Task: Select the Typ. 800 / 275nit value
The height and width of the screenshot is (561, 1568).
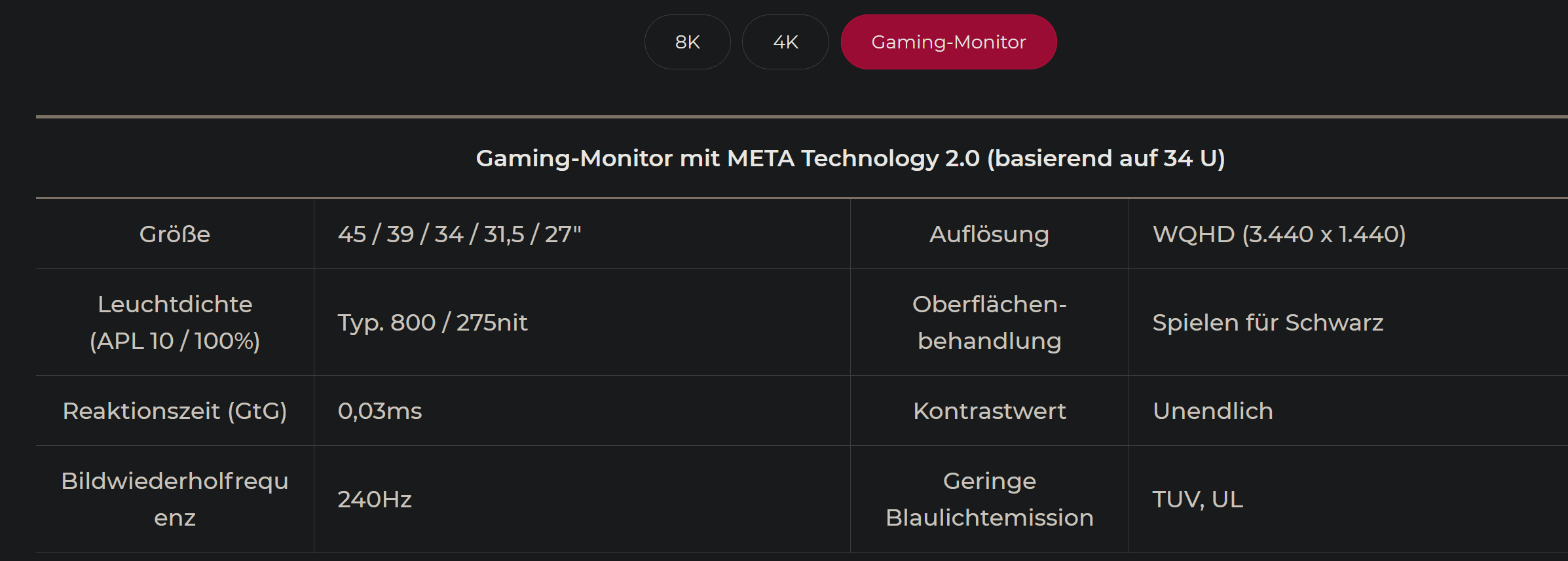Action: (432, 322)
